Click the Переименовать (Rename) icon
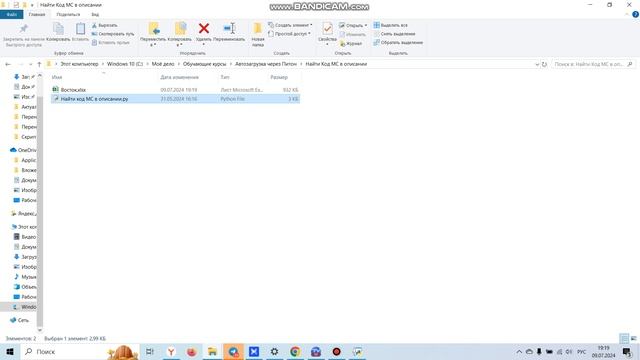The width and height of the screenshot is (640, 360). click(x=229, y=29)
